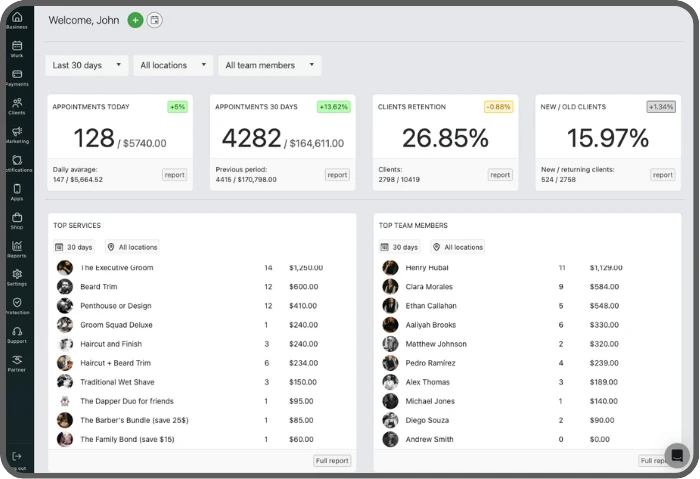Go to the Clients sidebar icon
This screenshot has width=700, height=479.
tap(17, 106)
